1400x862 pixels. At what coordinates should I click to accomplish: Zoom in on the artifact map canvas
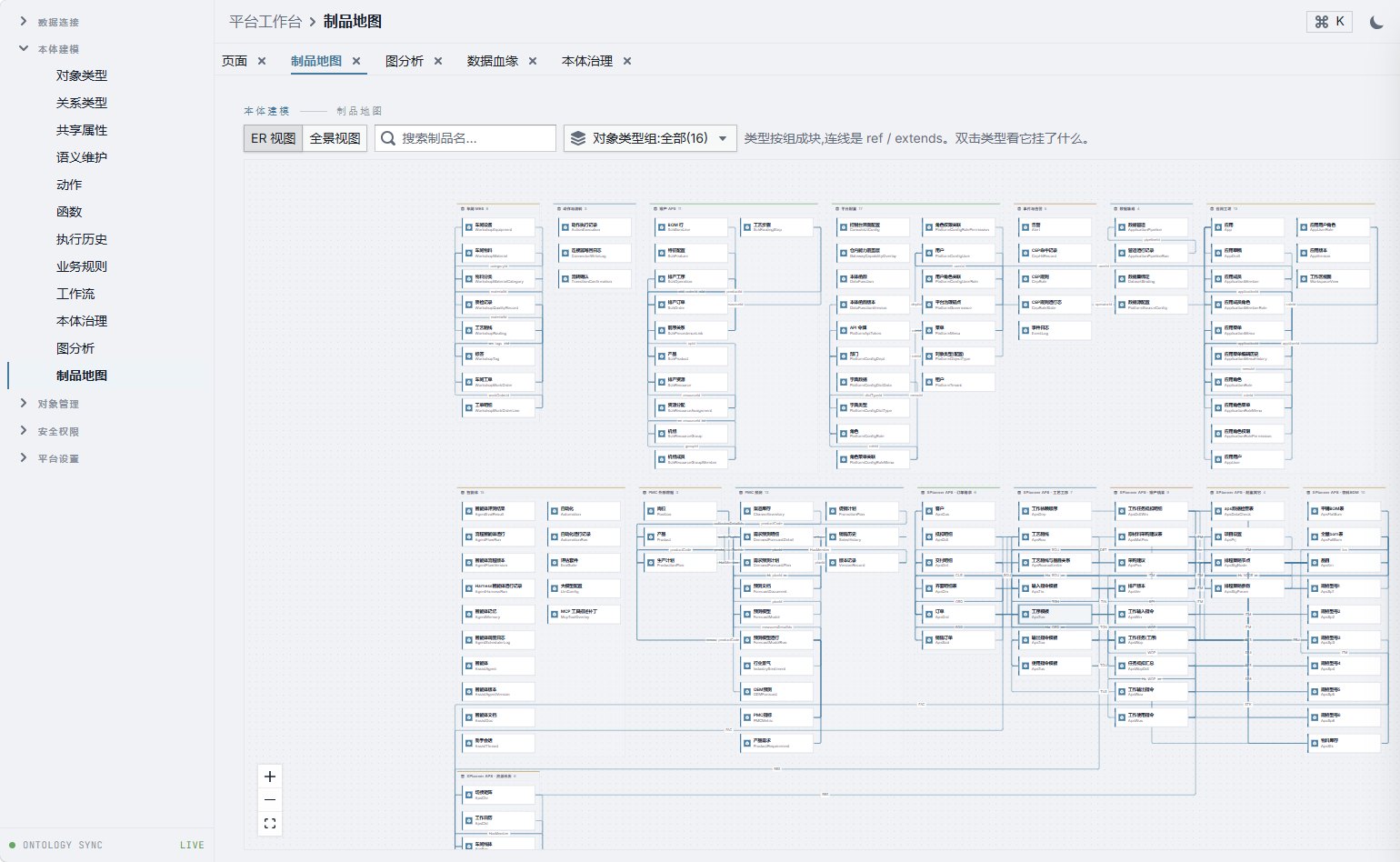tap(269, 777)
